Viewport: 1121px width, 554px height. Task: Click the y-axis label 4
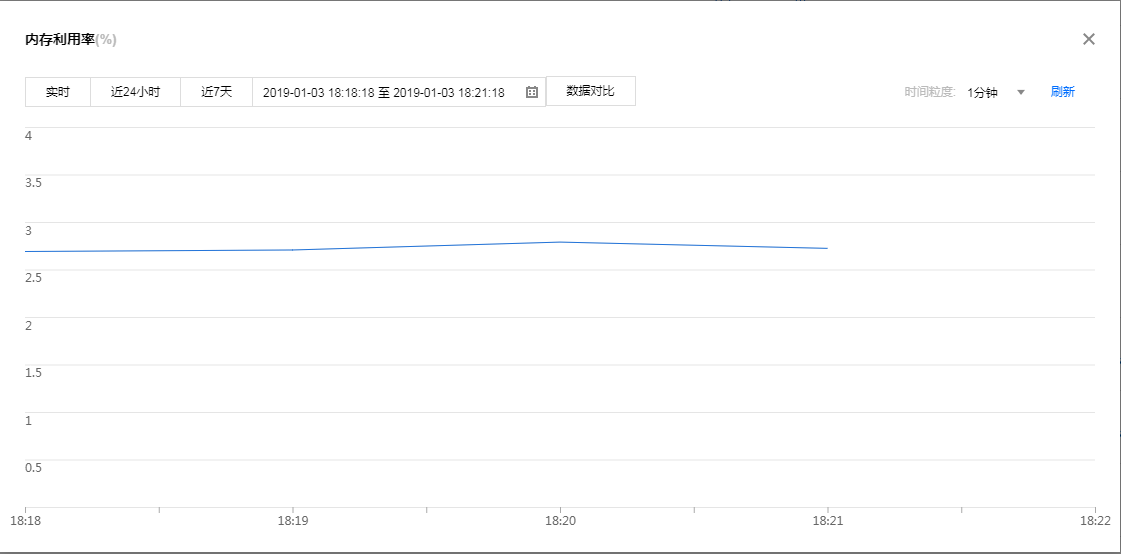[29, 135]
